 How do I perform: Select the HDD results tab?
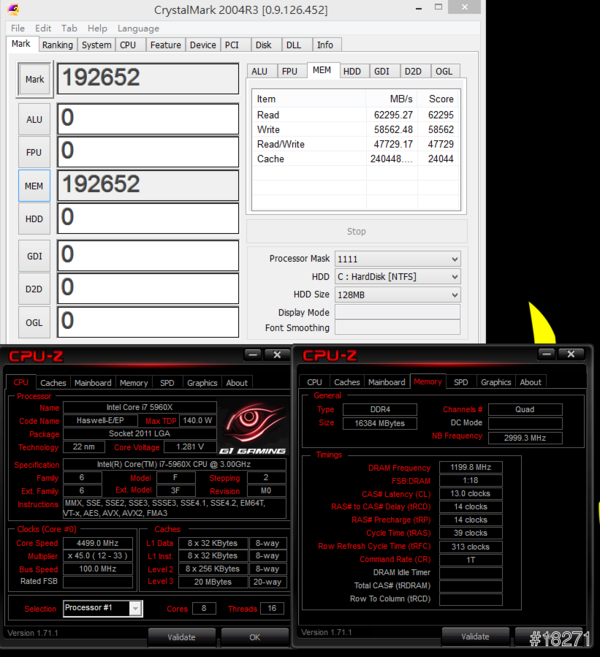coord(352,71)
